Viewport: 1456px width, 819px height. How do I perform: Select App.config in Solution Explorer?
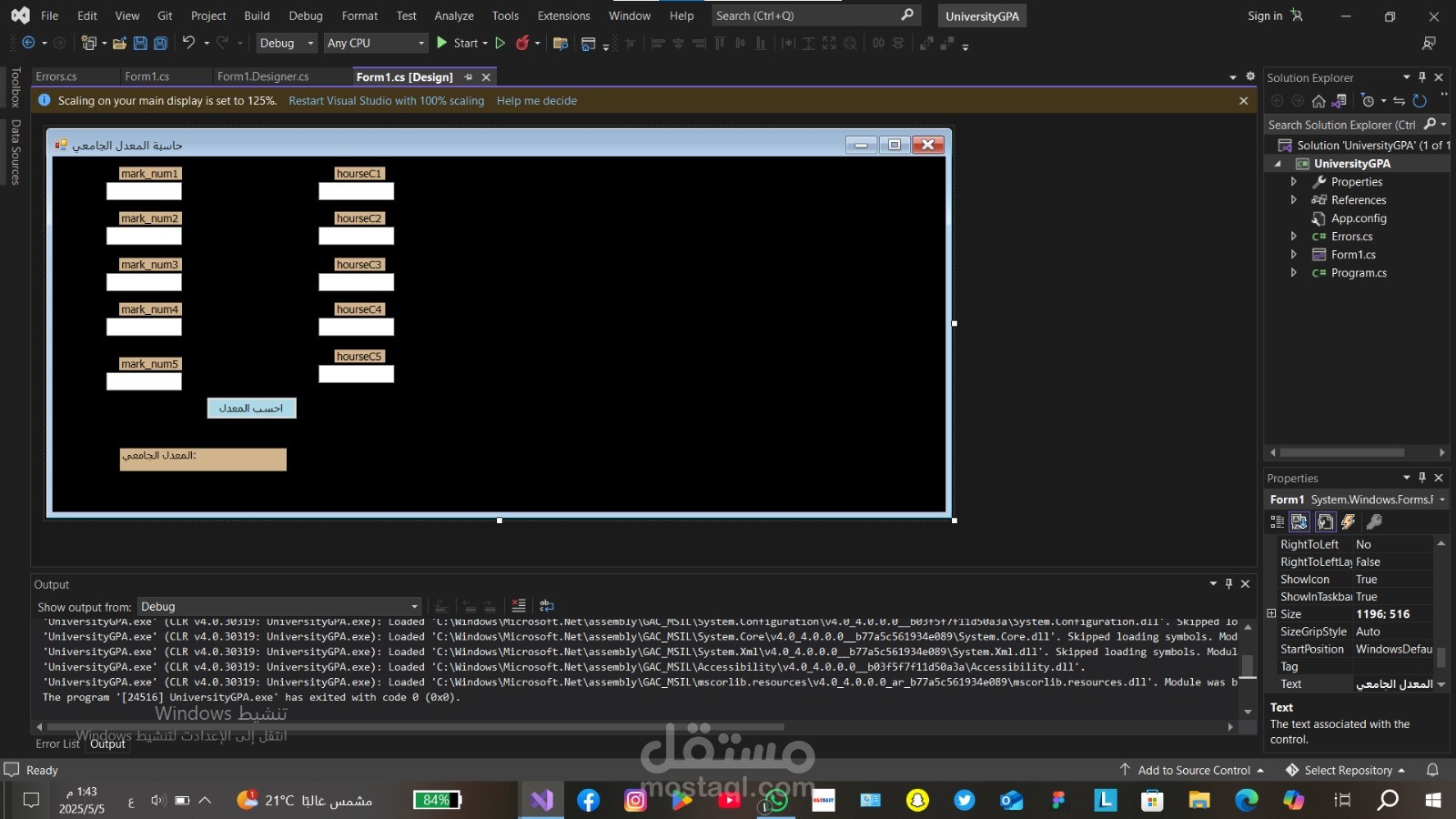(1358, 218)
